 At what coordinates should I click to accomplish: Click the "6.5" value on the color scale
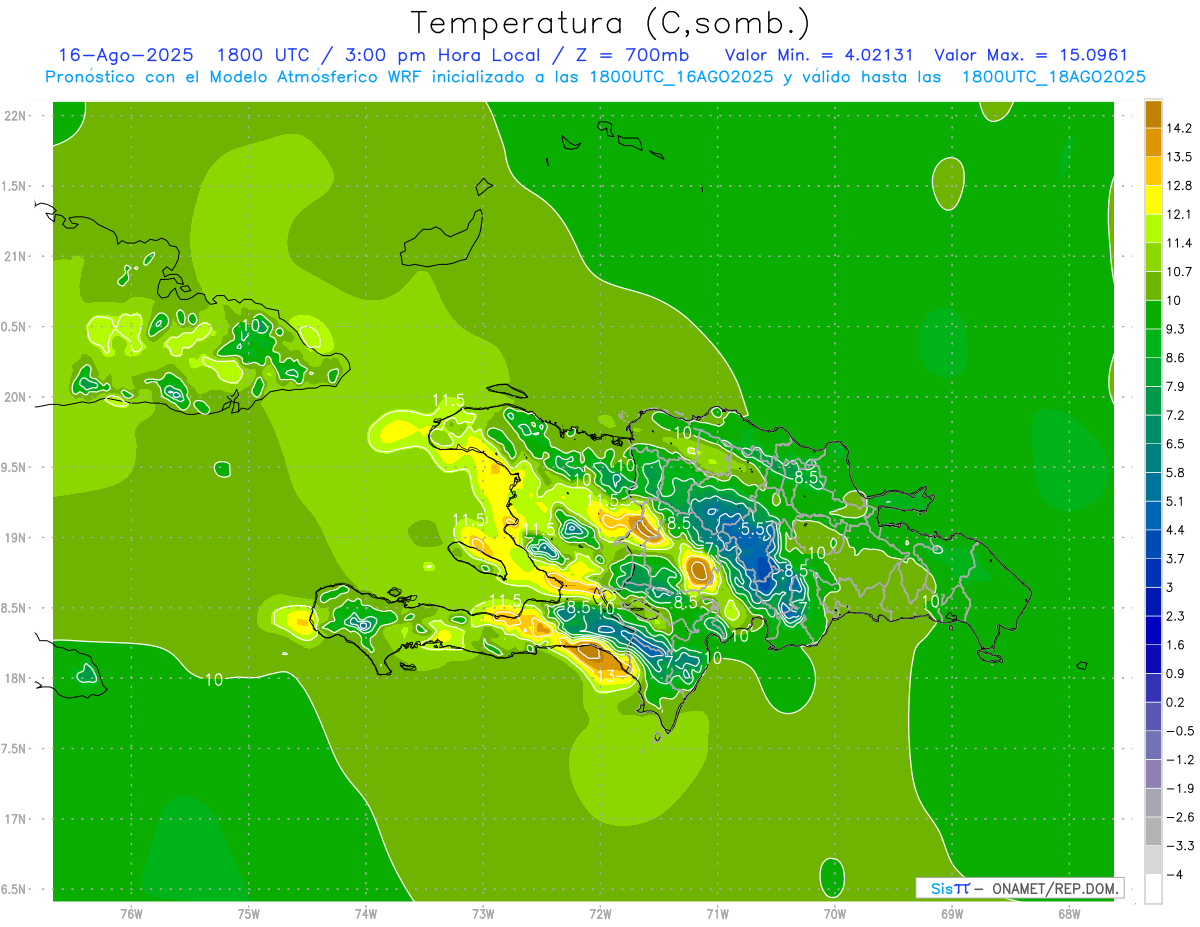coord(1176,443)
